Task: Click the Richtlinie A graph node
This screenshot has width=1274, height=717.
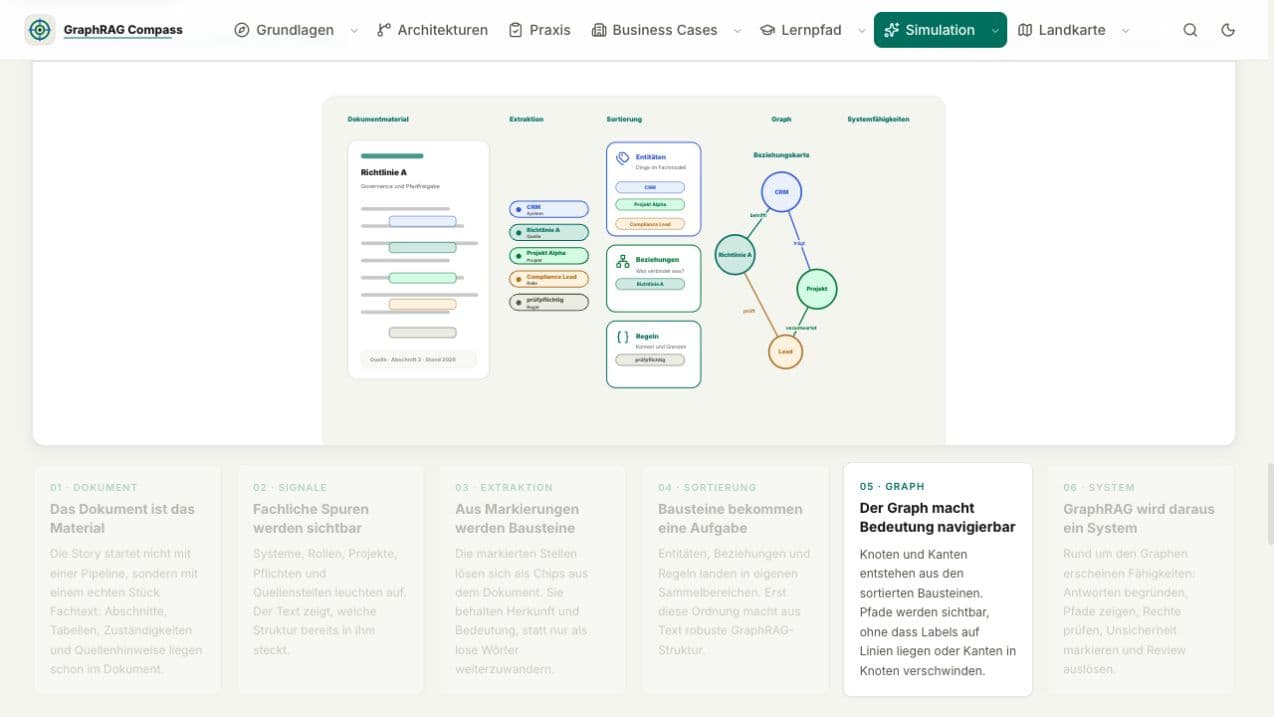Action: click(735, 254)
